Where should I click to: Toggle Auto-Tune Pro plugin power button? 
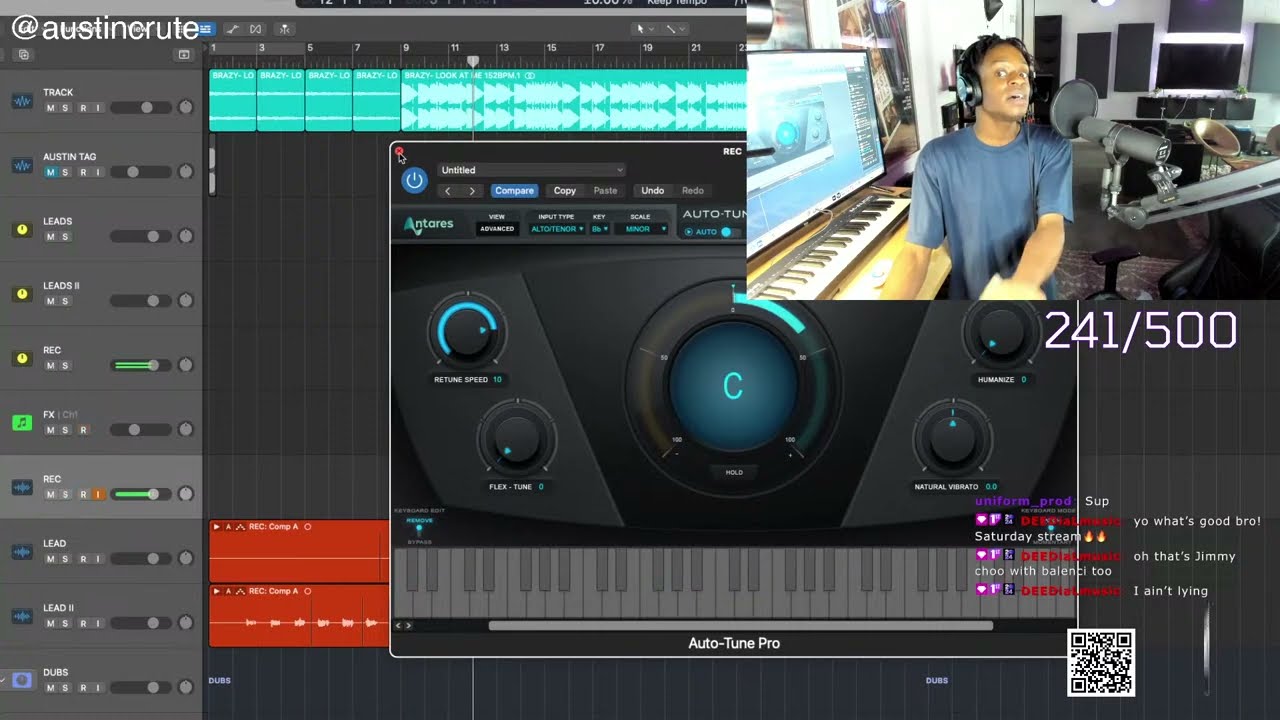coord(414,180)
